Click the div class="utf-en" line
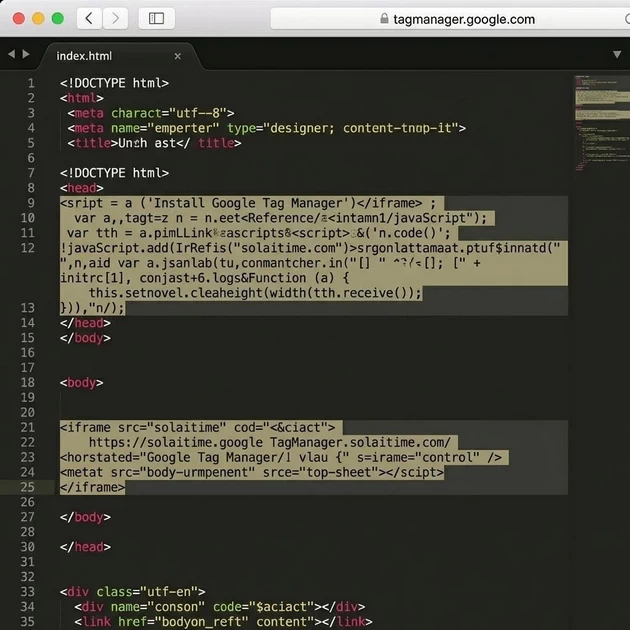This screenshot has height=630, width=630. coord(132,592)
